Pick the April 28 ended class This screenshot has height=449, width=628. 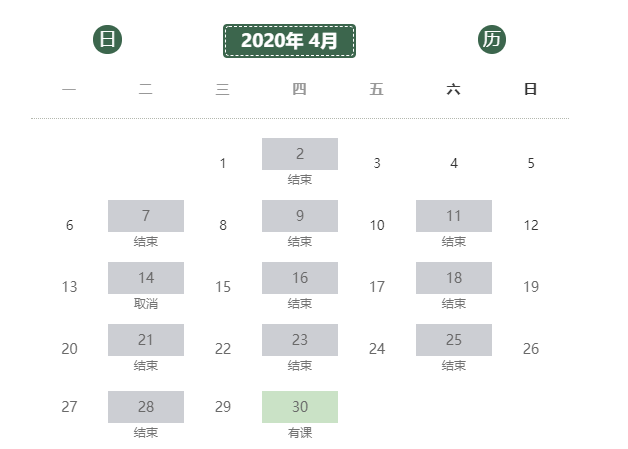coord(146,407)
